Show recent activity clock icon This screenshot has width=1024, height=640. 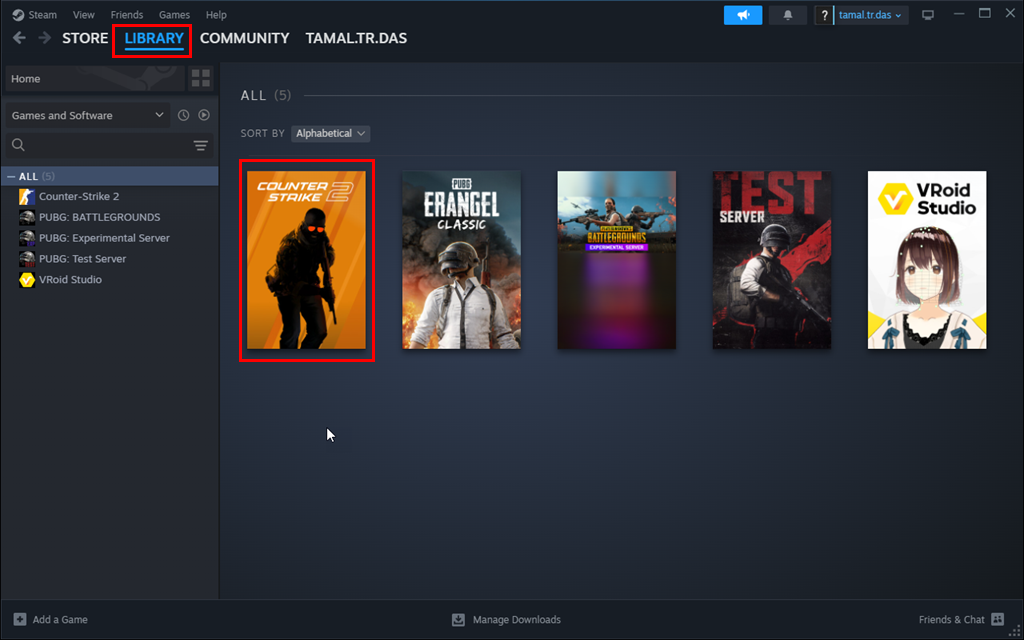click(184, 115)
